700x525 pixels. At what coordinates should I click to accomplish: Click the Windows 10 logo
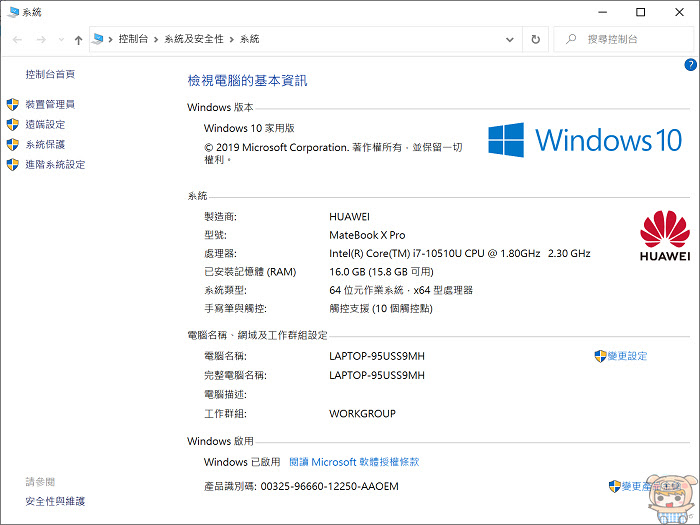pos(585,140)
